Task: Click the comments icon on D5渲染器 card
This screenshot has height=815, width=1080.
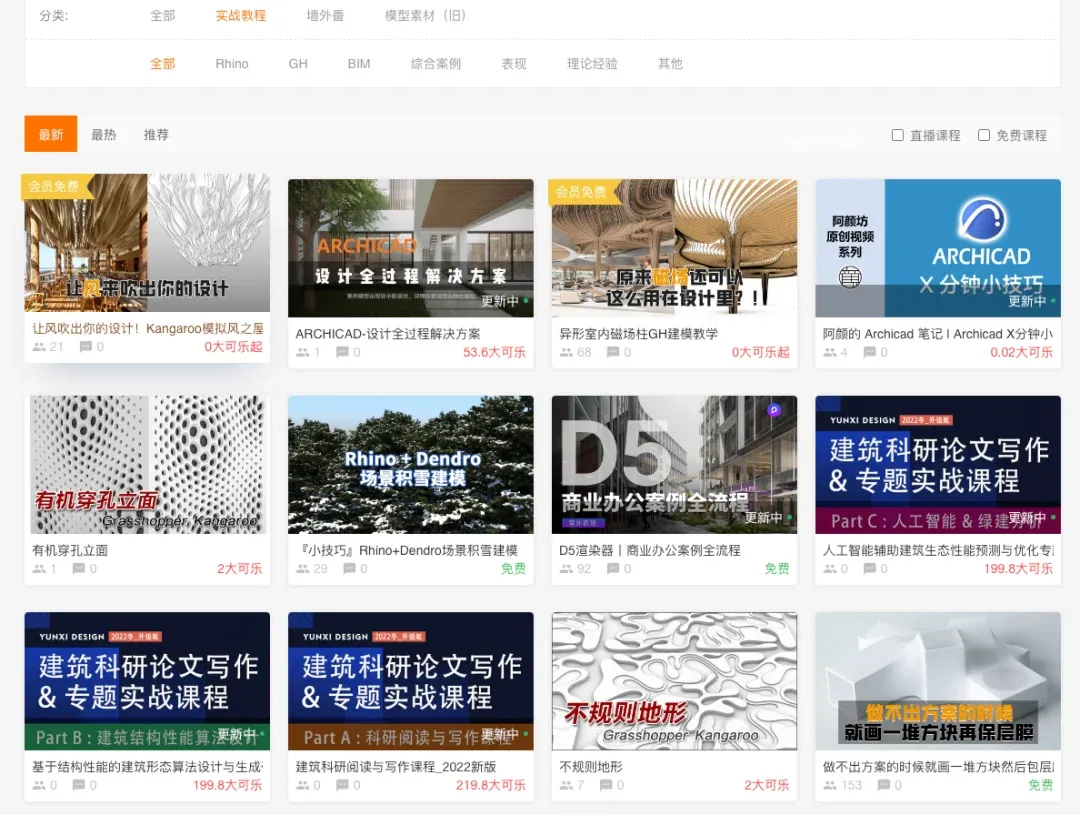Action: click(612, 568)
